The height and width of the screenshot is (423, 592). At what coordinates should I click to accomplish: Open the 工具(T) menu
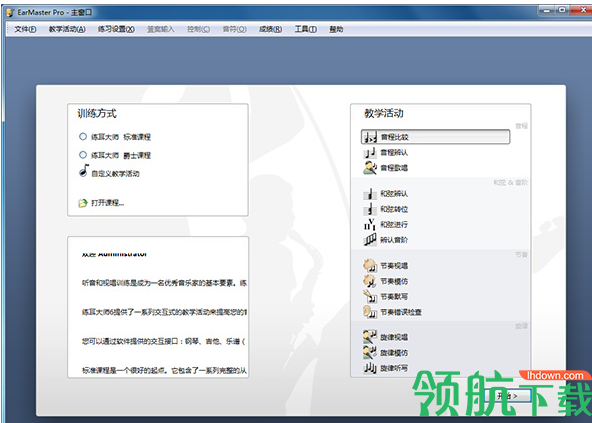point(306,29)
